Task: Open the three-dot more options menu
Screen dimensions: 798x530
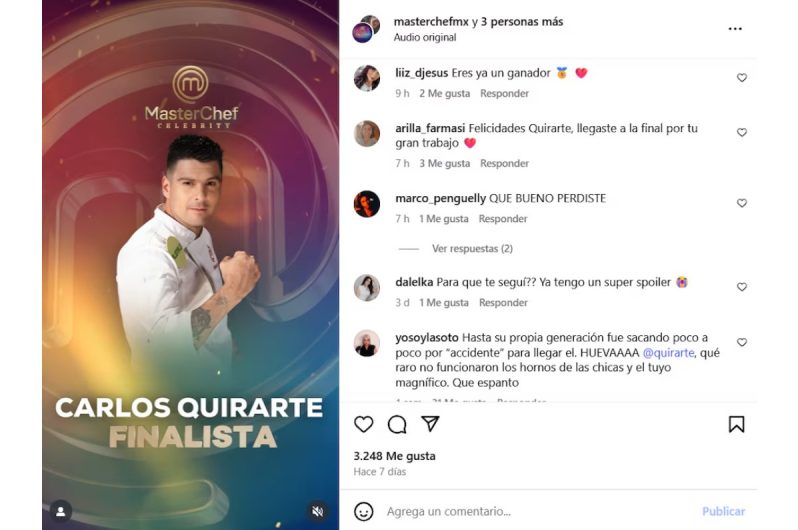Action: (x=735, y=29)
